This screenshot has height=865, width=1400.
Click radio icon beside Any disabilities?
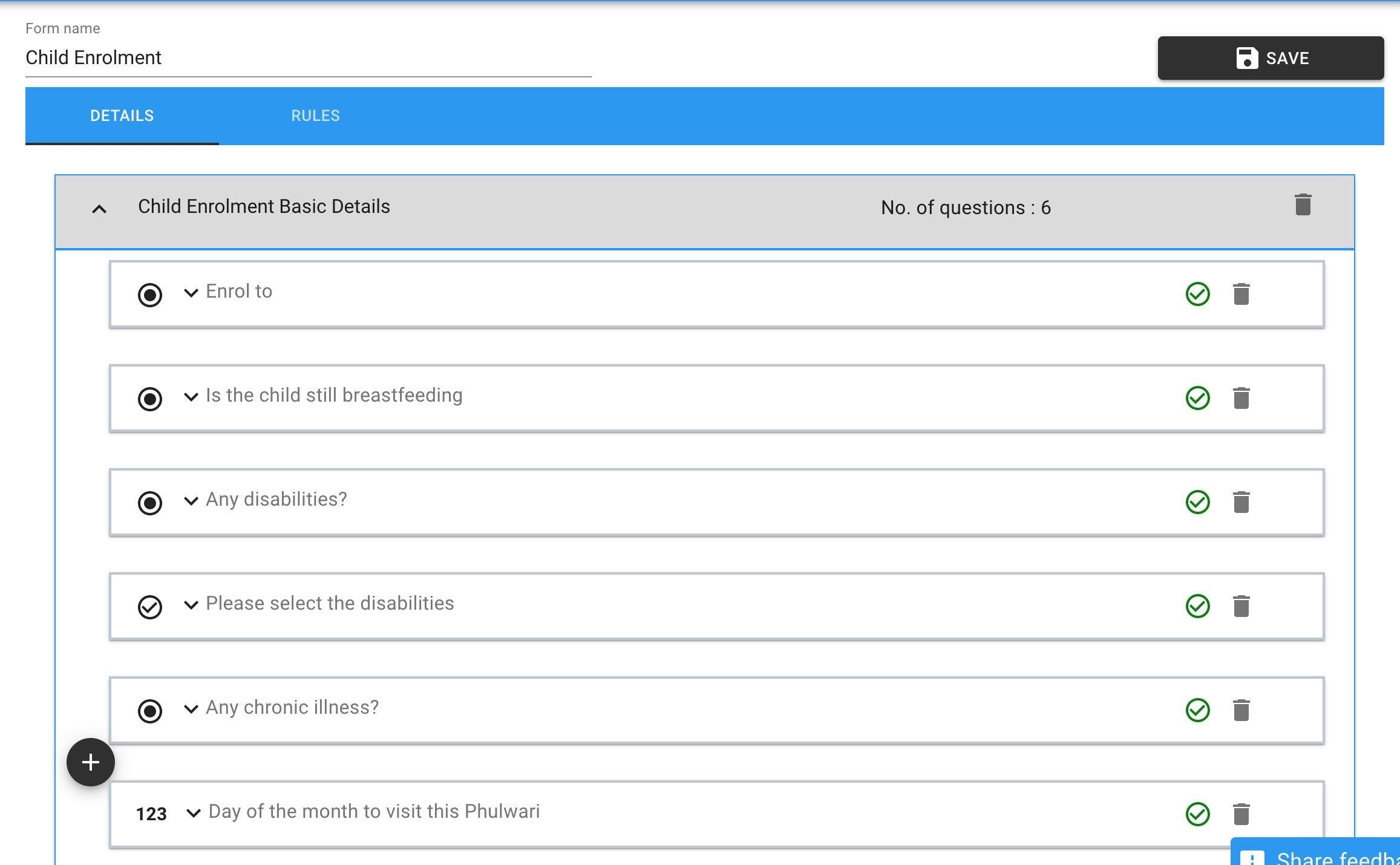(150, 503)
